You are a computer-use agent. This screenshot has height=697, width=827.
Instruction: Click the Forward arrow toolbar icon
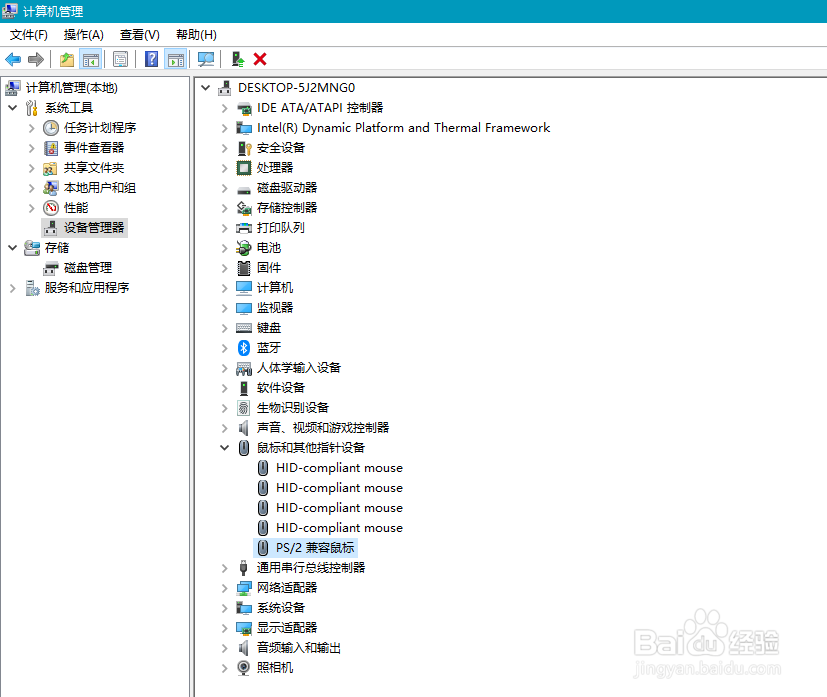36,59
